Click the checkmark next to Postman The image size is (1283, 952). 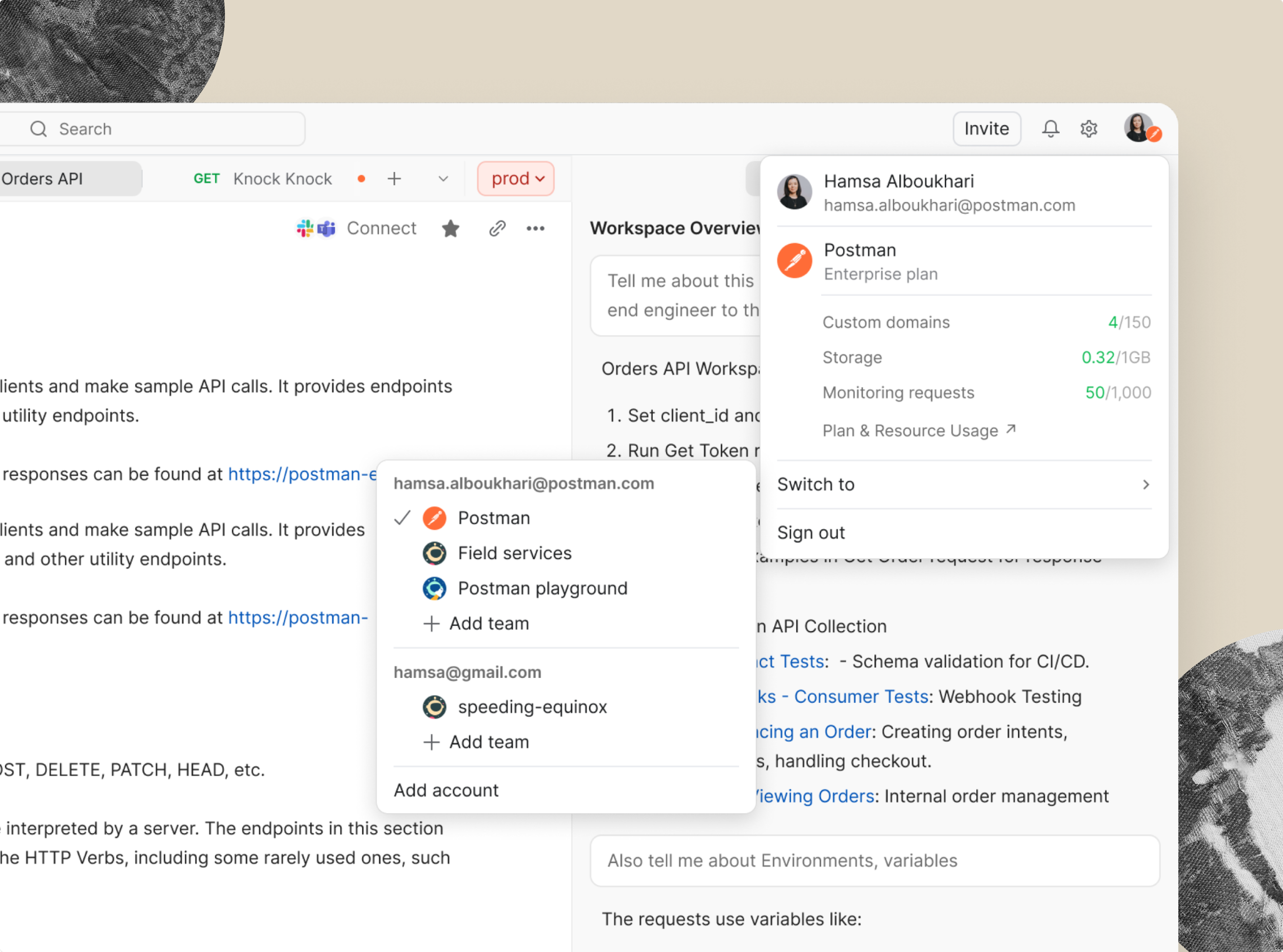[x=402, y=518]
